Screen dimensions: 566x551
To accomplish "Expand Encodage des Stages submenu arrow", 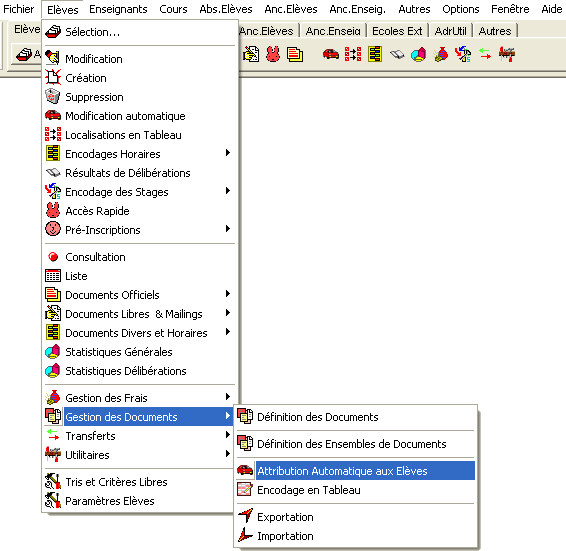I will click(227, 191).
